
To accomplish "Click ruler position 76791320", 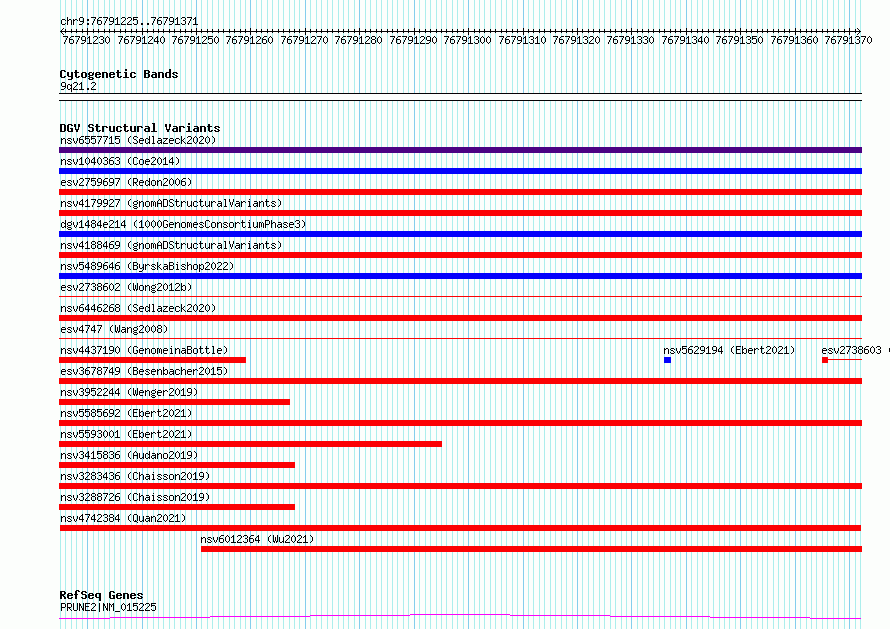I will (576, 40).
